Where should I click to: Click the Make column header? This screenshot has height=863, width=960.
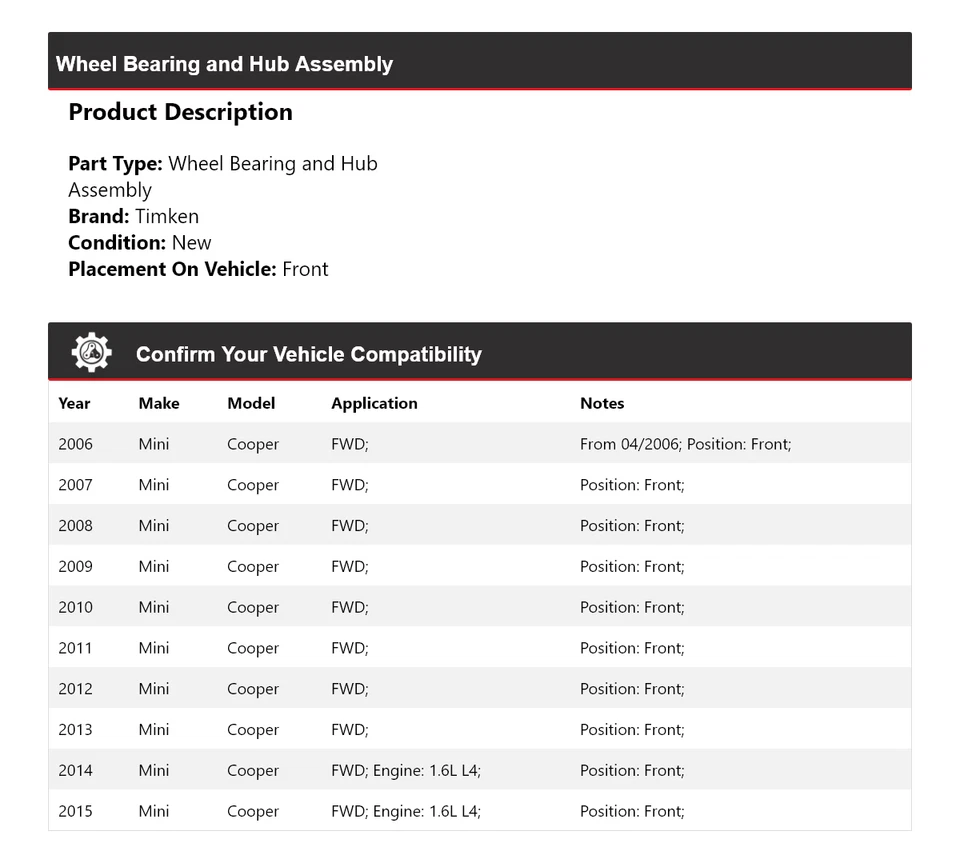point(159,403)
